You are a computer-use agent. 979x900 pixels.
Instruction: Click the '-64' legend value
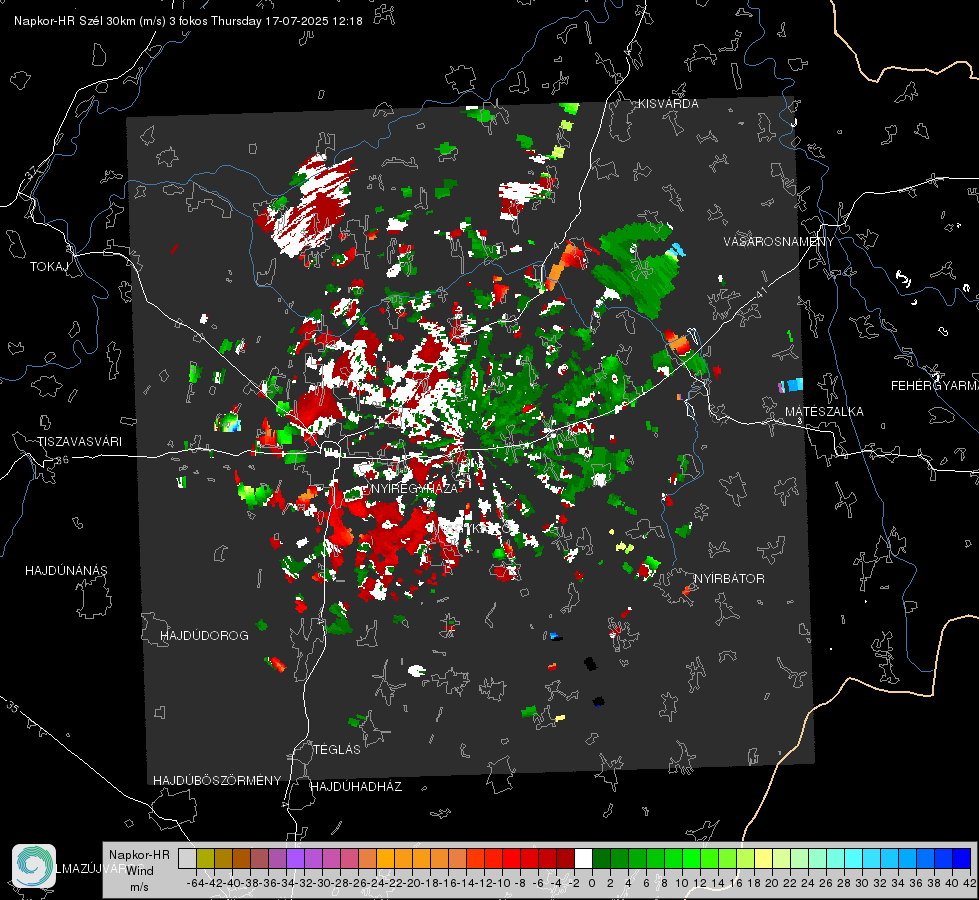click(x=195, y=883)
